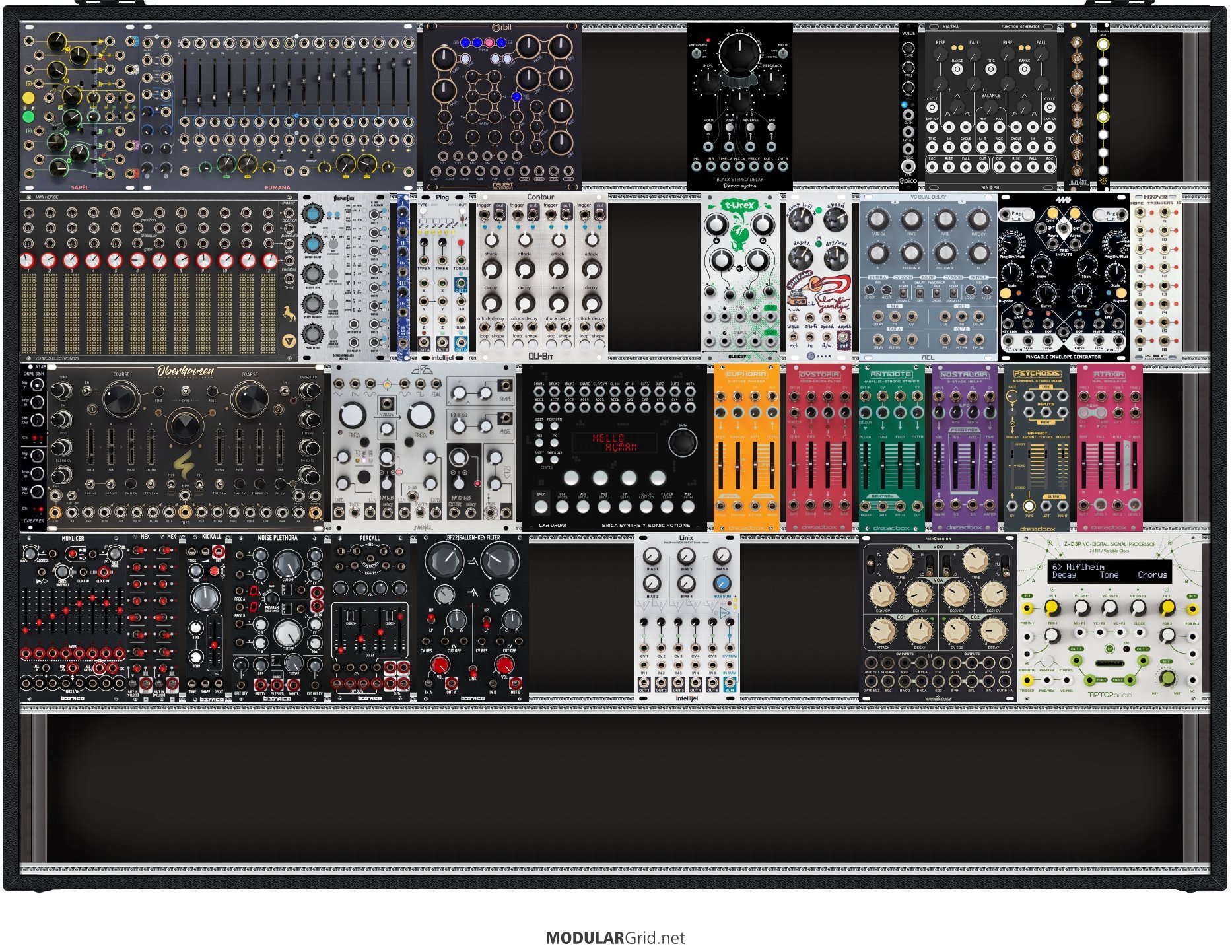Click the left Coarse knob on Oberhausen
This screenshot has width=1232, height=952.
(x=121, y=398)
